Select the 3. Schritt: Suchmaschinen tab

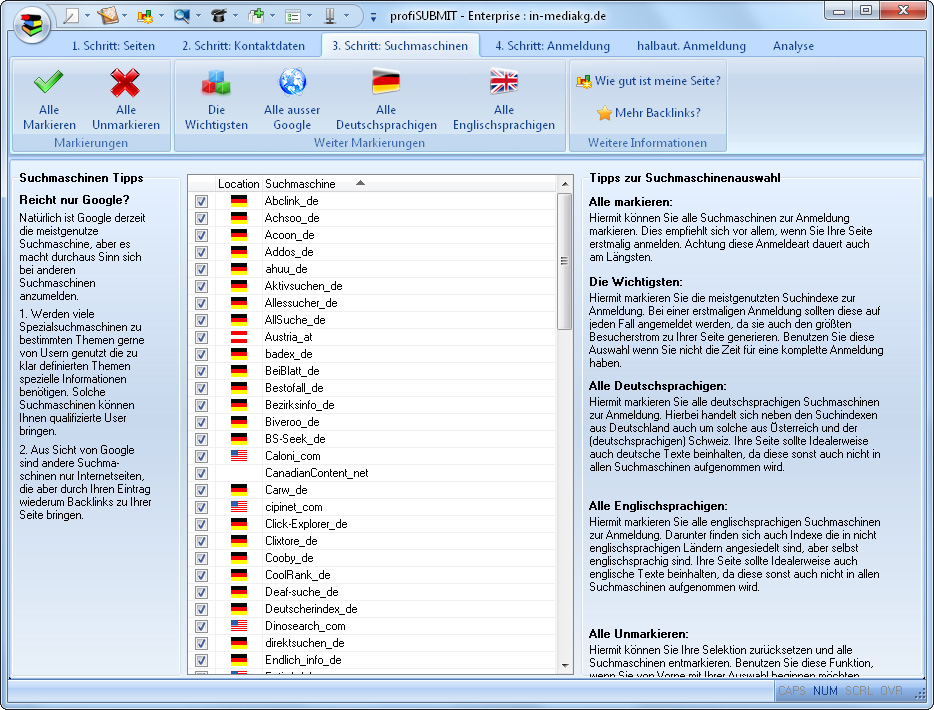(x=400, y=46)
